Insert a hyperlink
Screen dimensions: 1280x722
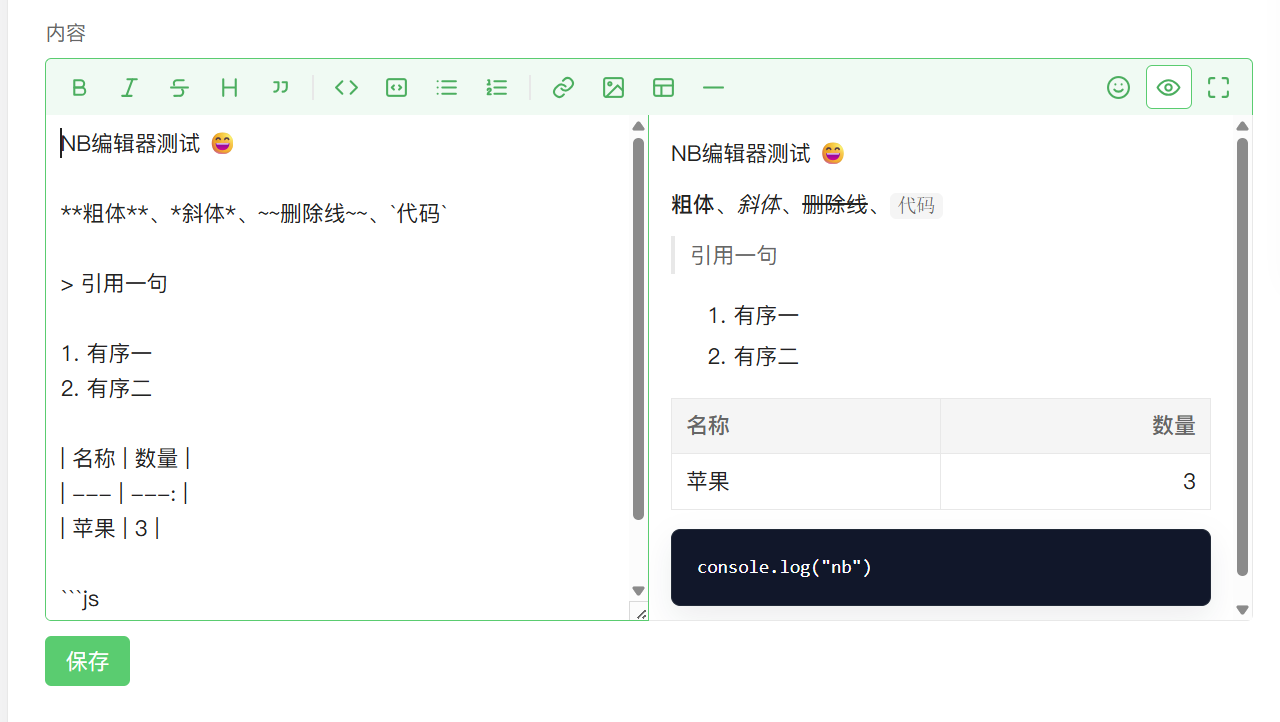pos(563,88)
